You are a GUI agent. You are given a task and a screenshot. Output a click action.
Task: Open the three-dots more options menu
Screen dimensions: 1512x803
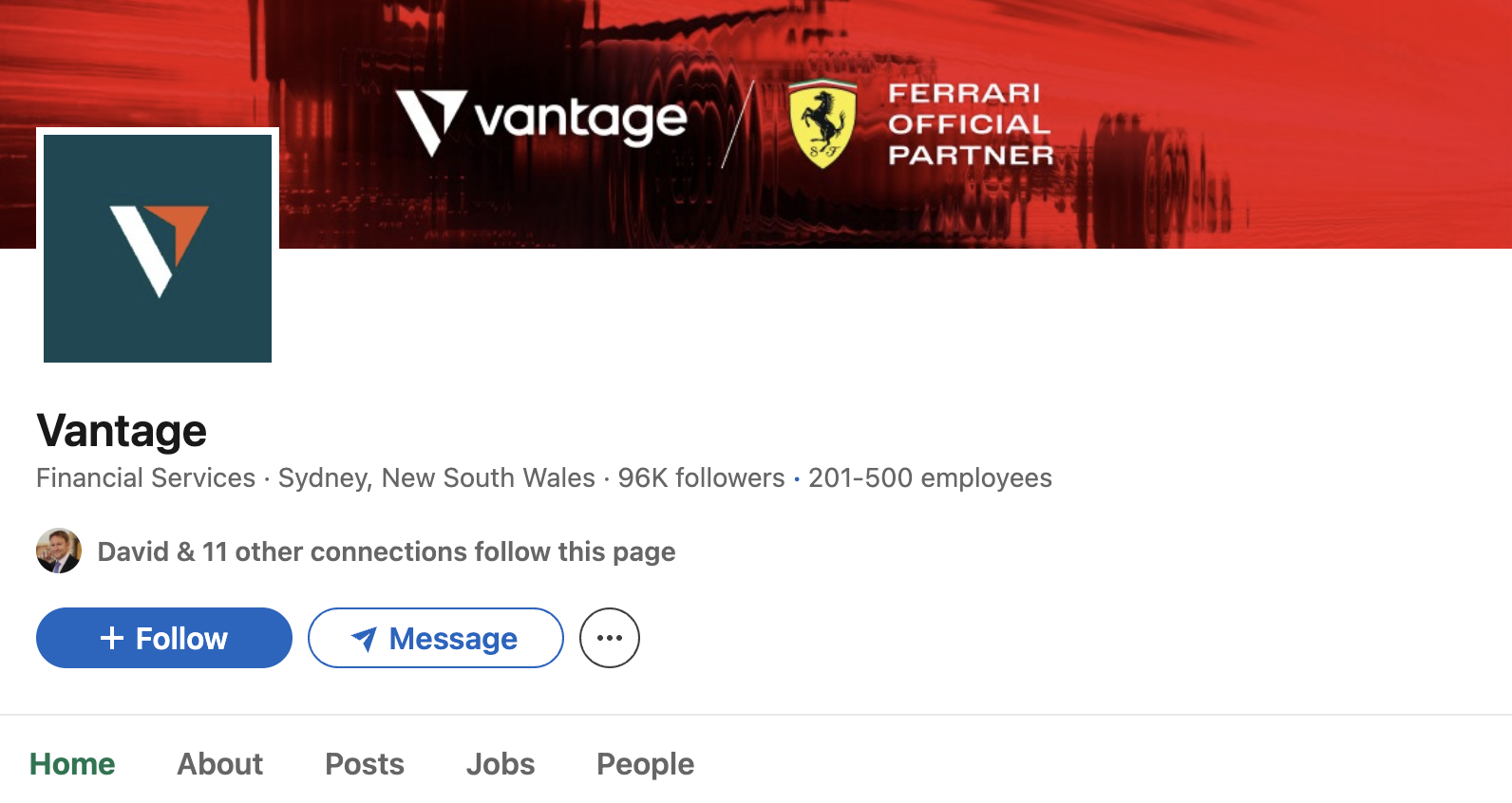click(x=610, y=638)
